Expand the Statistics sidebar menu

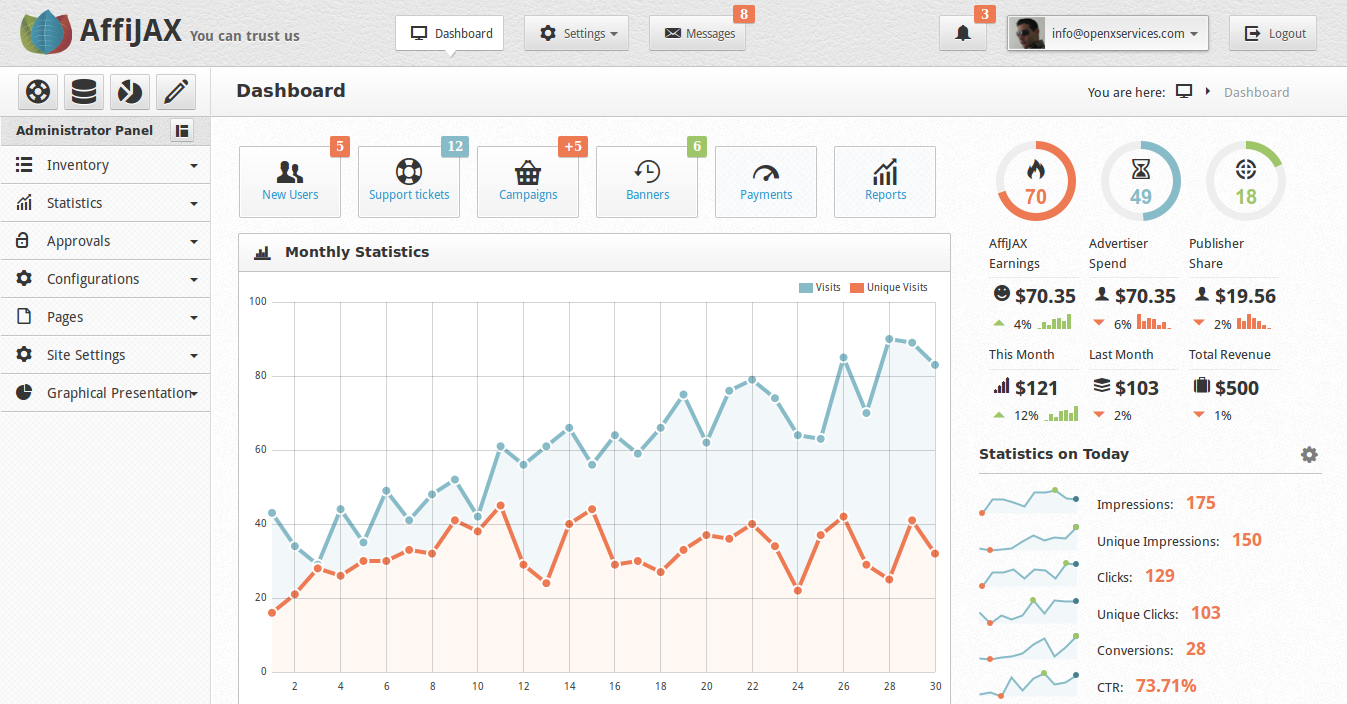105,203
